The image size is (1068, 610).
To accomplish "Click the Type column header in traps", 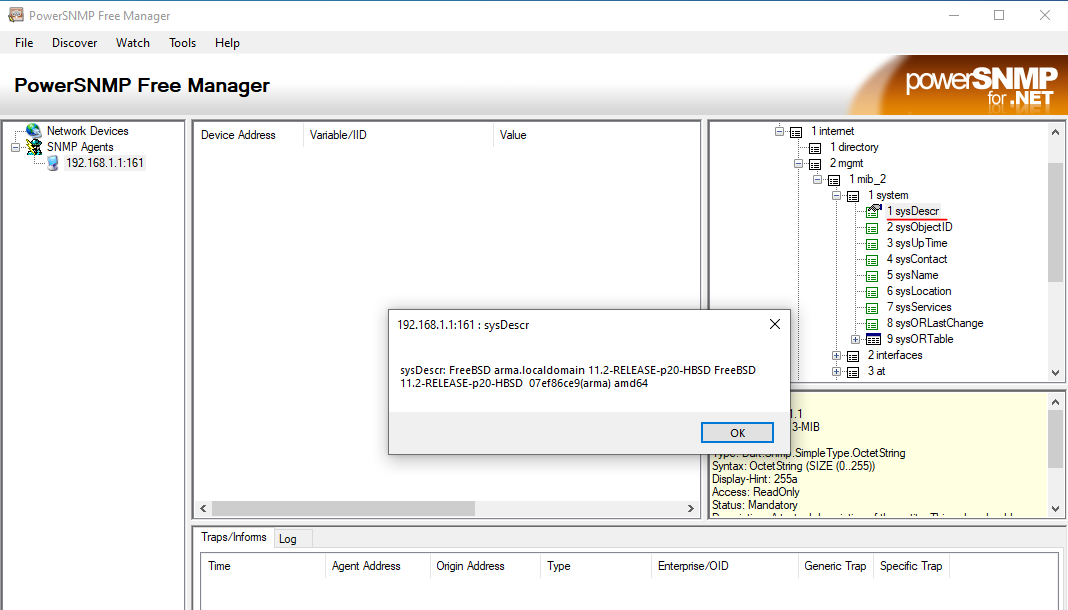I will click(x=596, y=566).
